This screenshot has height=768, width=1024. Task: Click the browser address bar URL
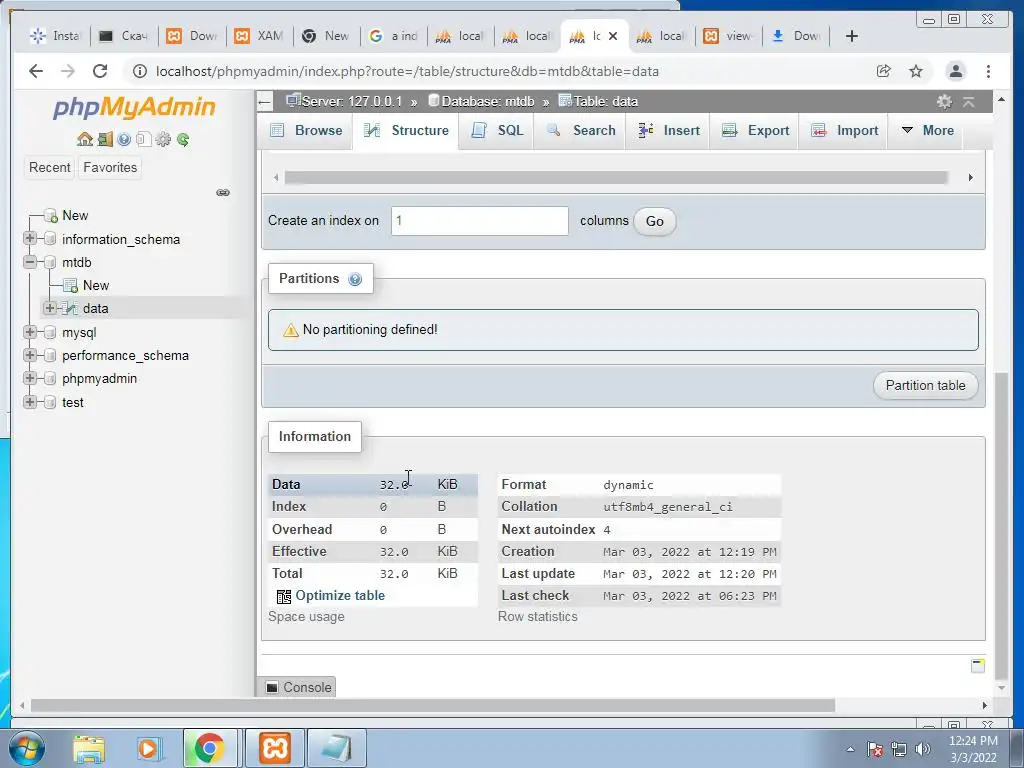407,71
